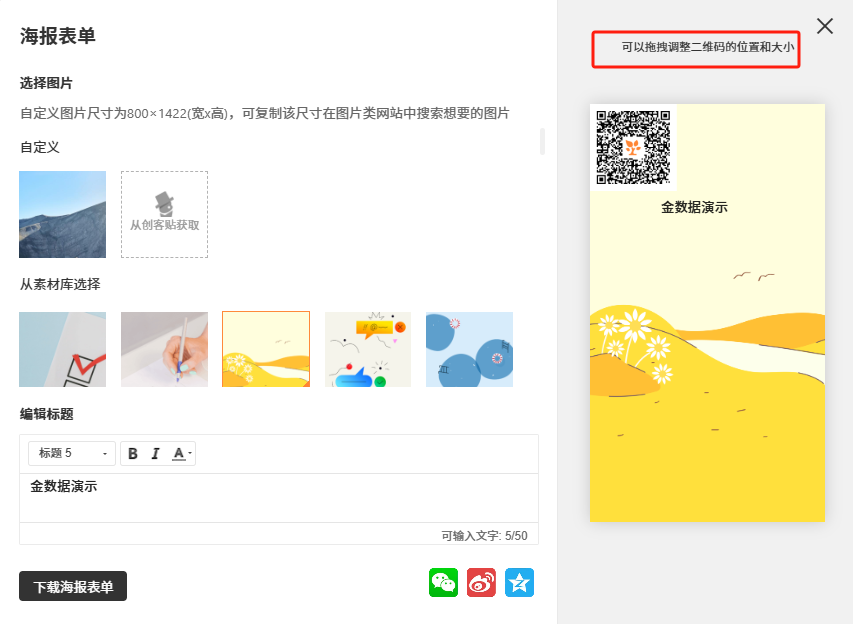Image resolution: width=853 pixels, height=624 pixels.
Task: Choose the checkbox checkmark library image
Action: coord(63,349)
